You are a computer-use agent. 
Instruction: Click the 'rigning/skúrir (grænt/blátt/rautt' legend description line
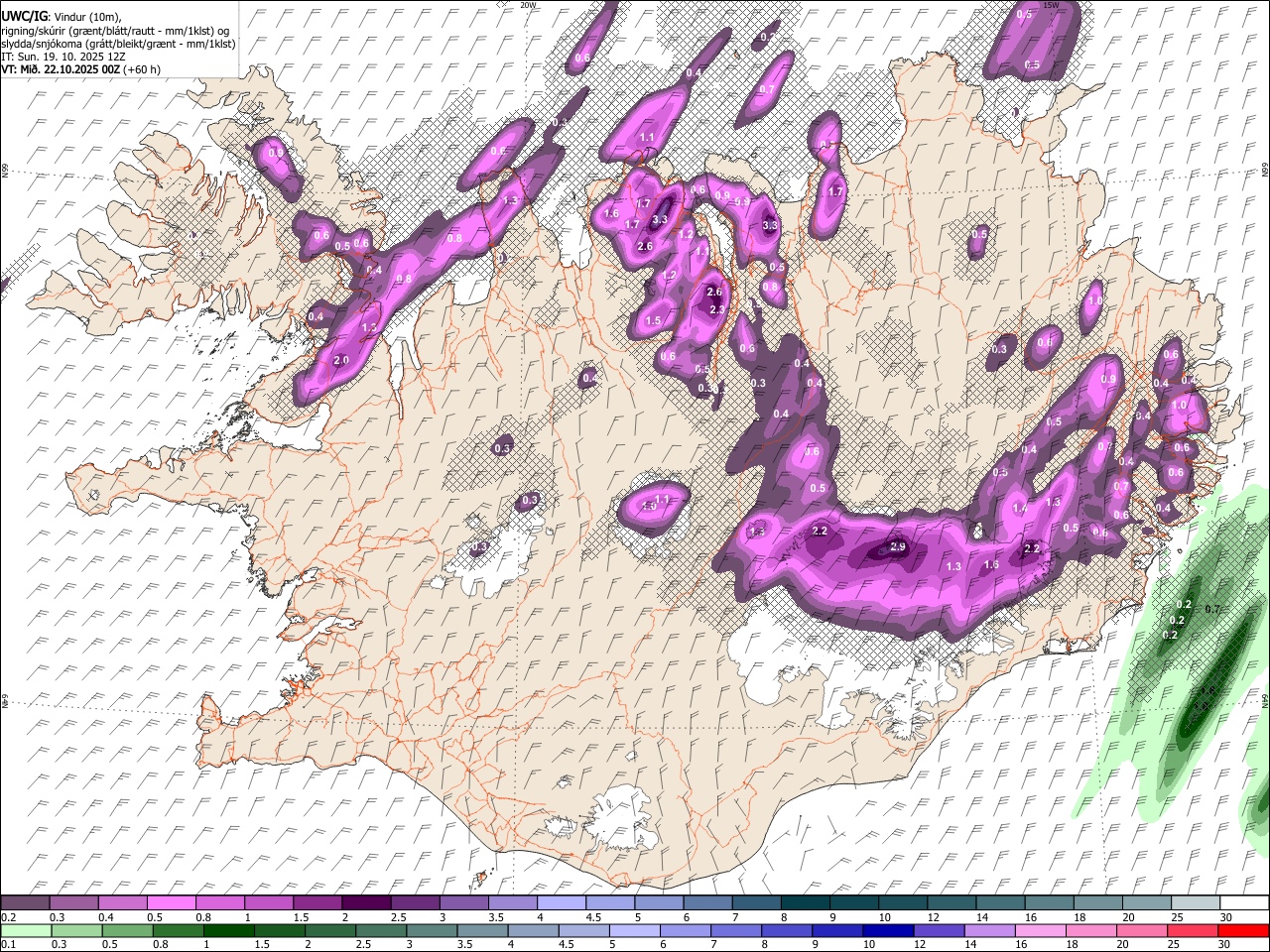click(x=115, y=31)
